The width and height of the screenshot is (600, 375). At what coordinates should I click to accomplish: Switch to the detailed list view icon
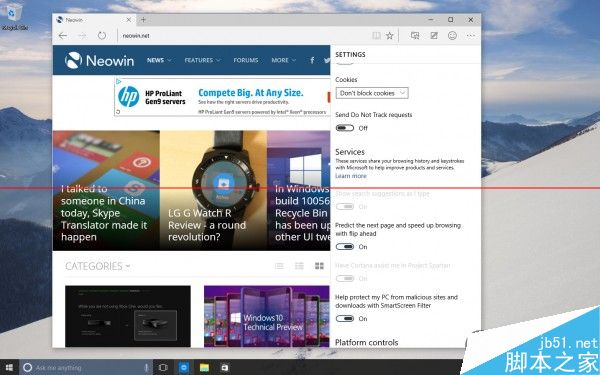click(x=299, y=266)
